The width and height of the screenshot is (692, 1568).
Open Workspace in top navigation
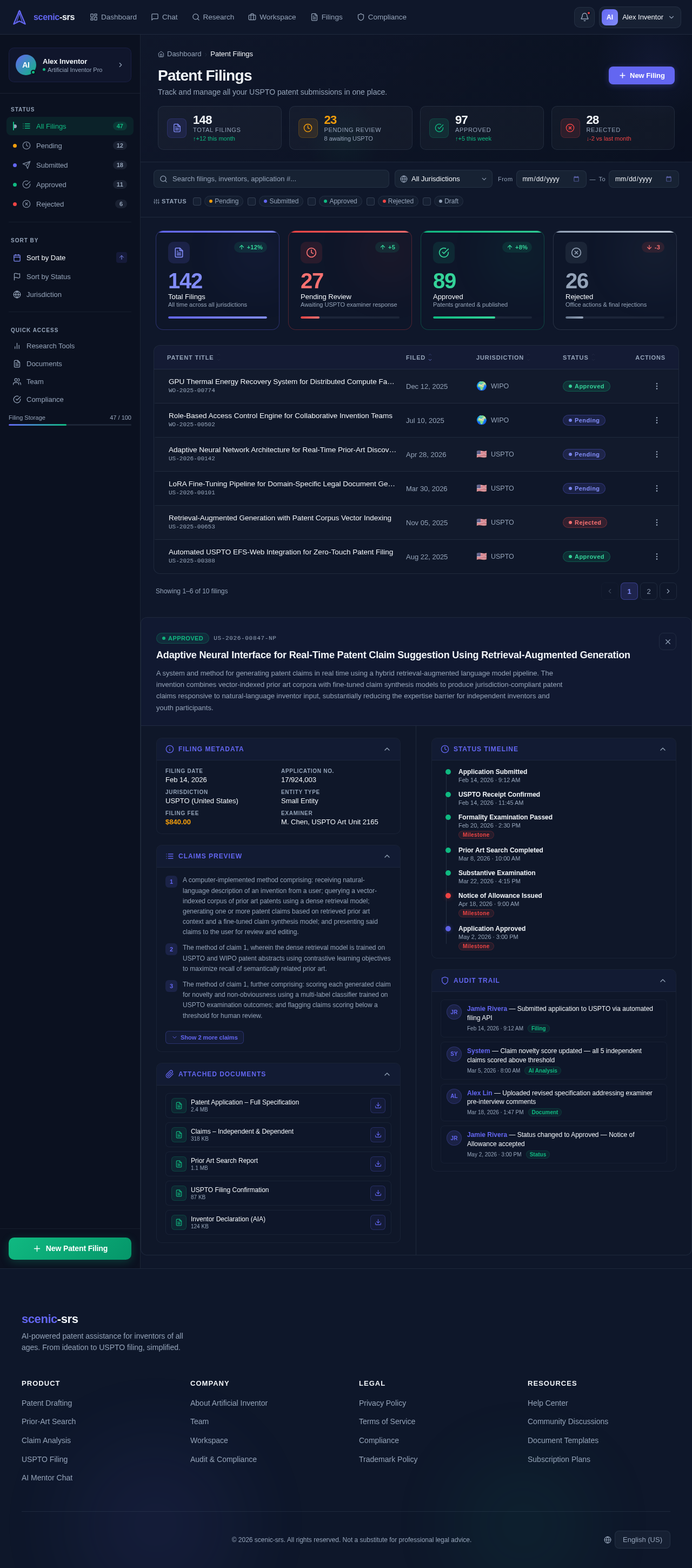point(272,17)
